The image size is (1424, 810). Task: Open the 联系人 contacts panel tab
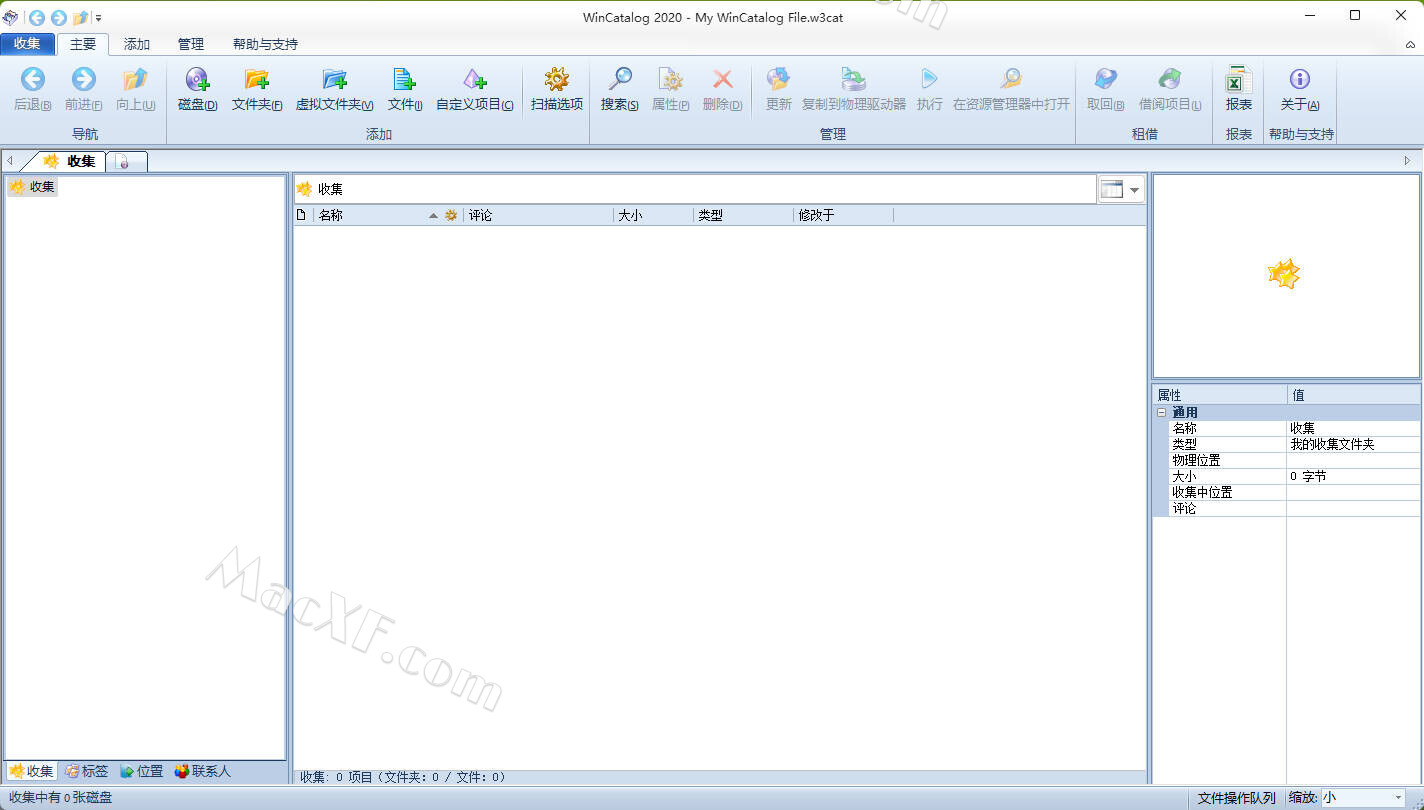202,771
